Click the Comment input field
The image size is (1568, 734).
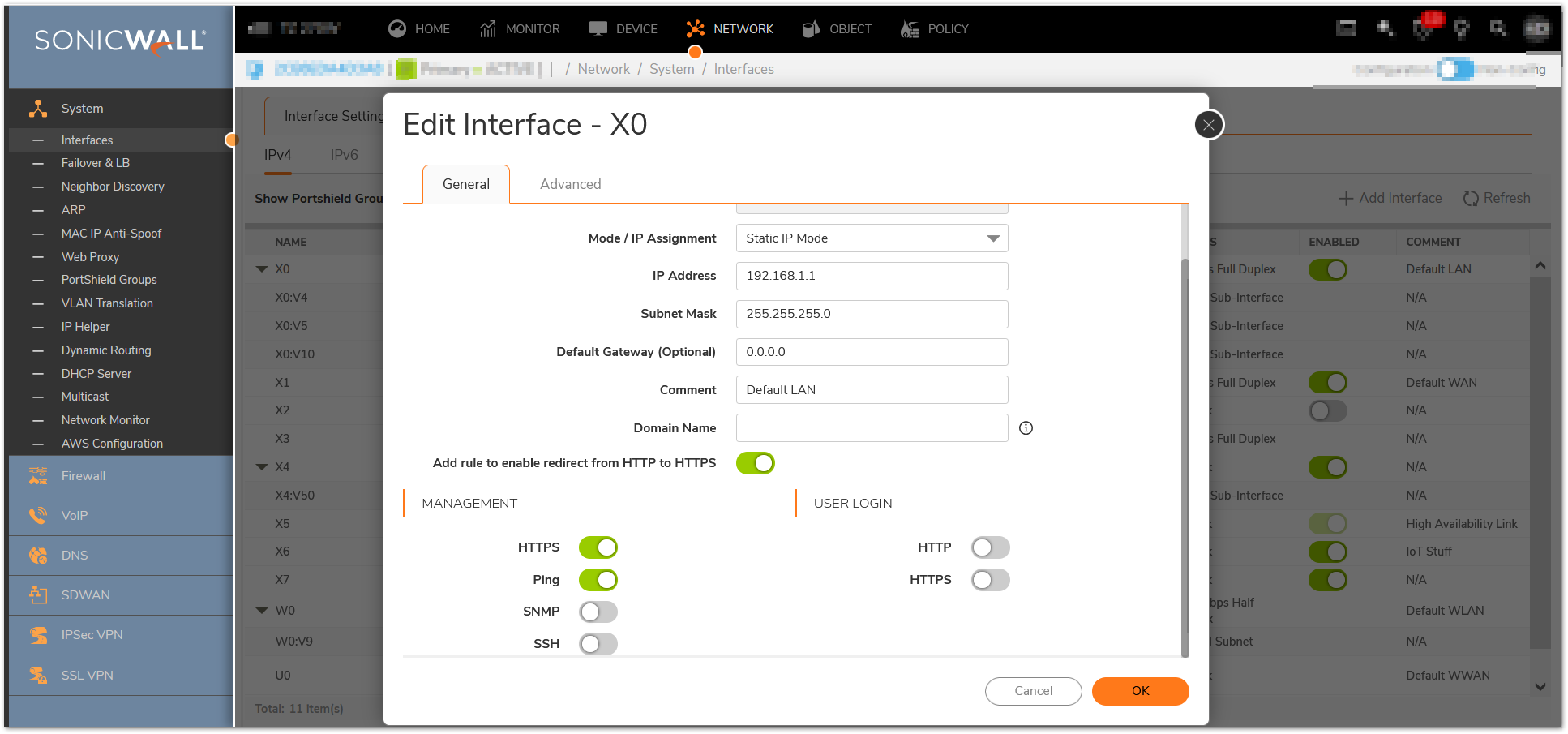[872, 390]
